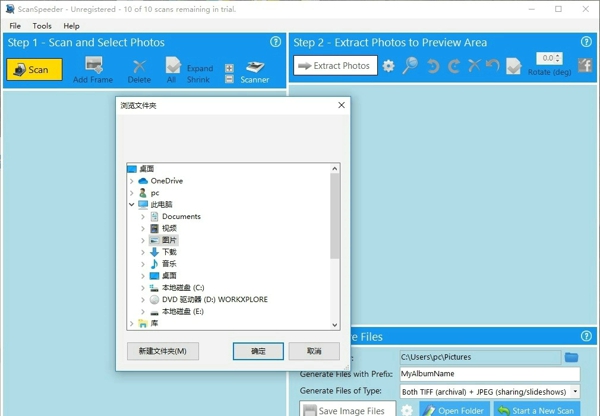The image size is (600, 416).
Task: Expand the Documents folder node
Action: (x=143, y=217)
